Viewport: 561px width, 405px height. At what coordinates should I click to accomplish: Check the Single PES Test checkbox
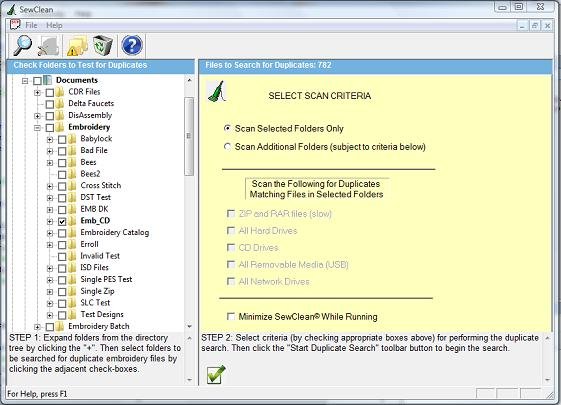(x=62, y=280)
